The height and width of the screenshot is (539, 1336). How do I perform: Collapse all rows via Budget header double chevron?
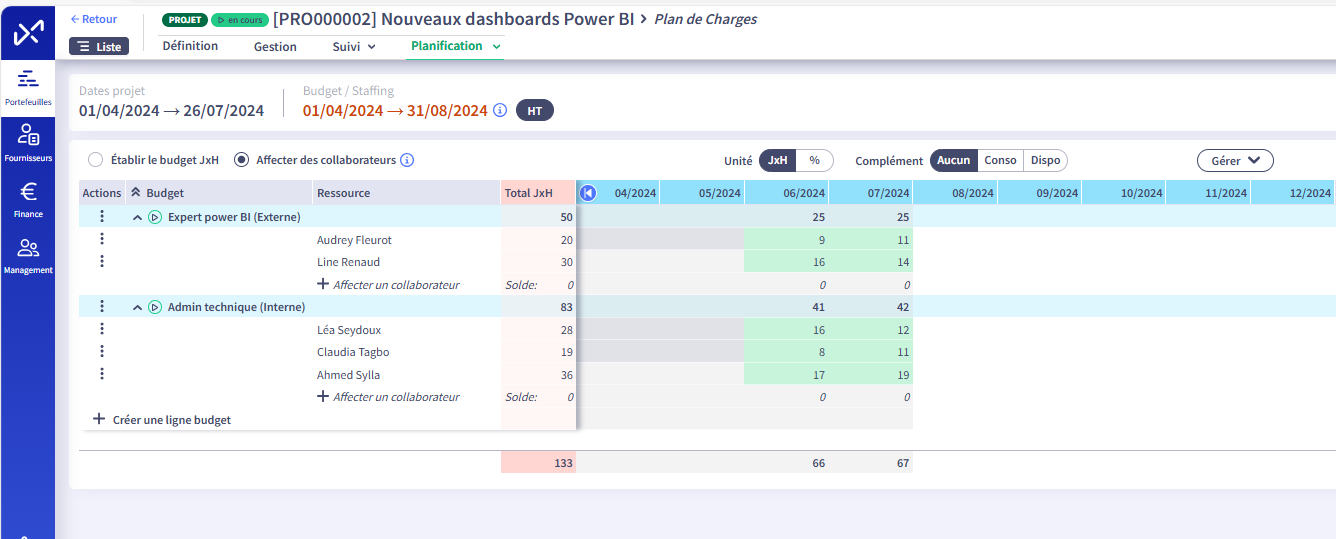pos(135,193)
